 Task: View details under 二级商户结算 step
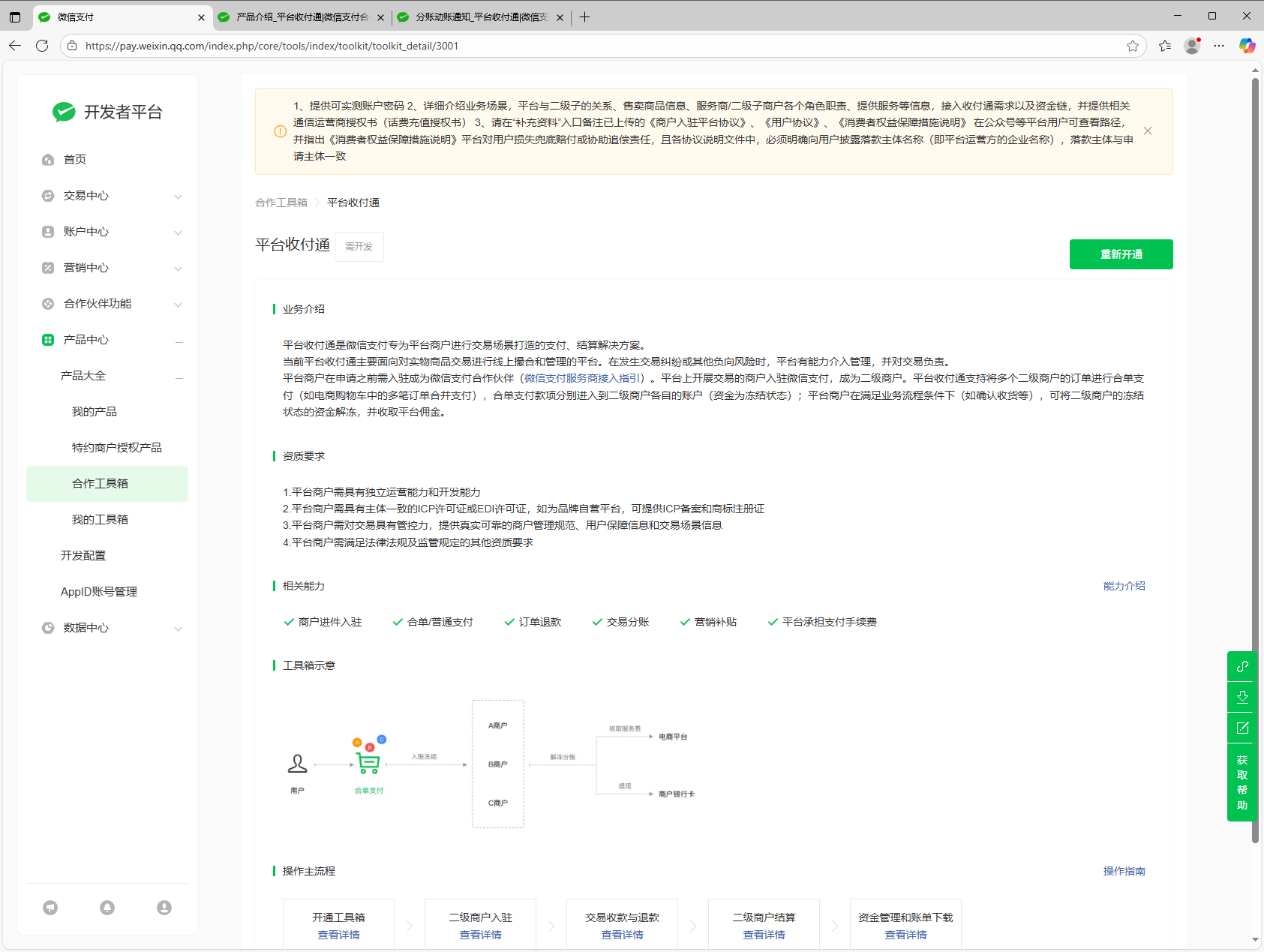[764, 935]
